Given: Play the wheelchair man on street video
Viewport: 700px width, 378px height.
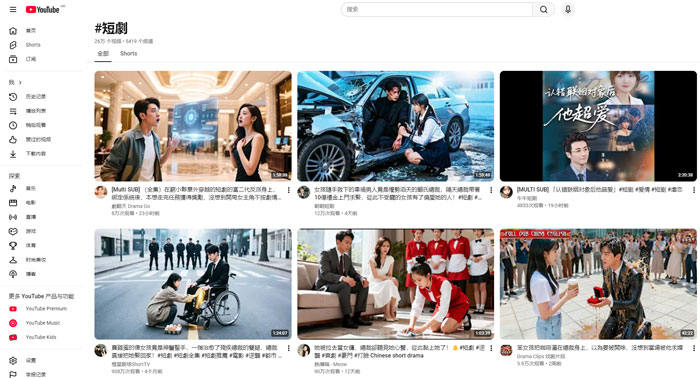Looking at the screenshot, I should coord(193,284).
